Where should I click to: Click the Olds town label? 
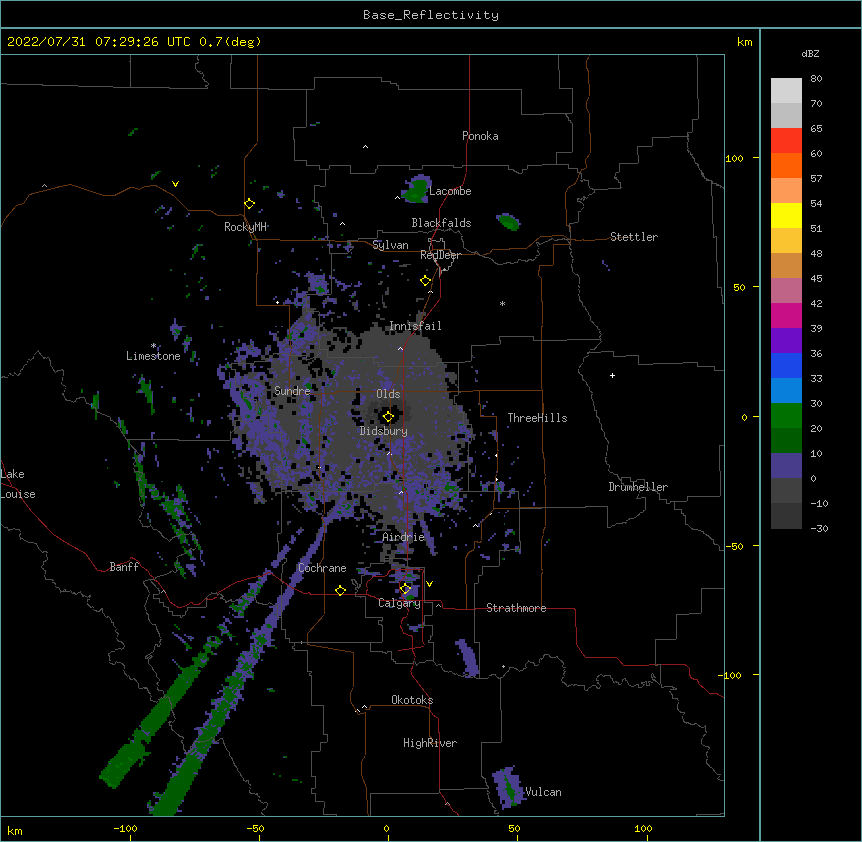pos(388,394)
